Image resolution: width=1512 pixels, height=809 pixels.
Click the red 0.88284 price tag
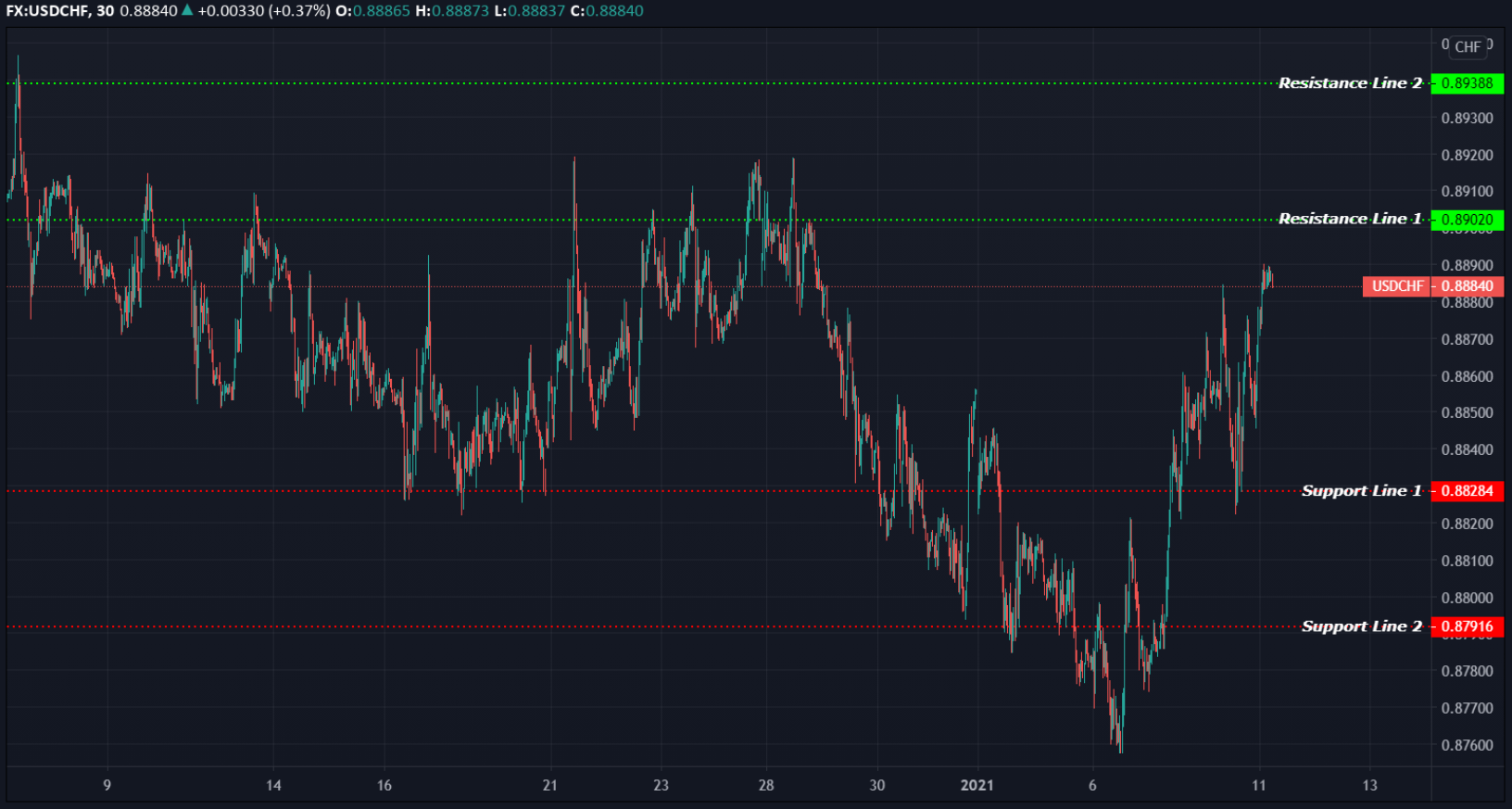(1468, 491)
